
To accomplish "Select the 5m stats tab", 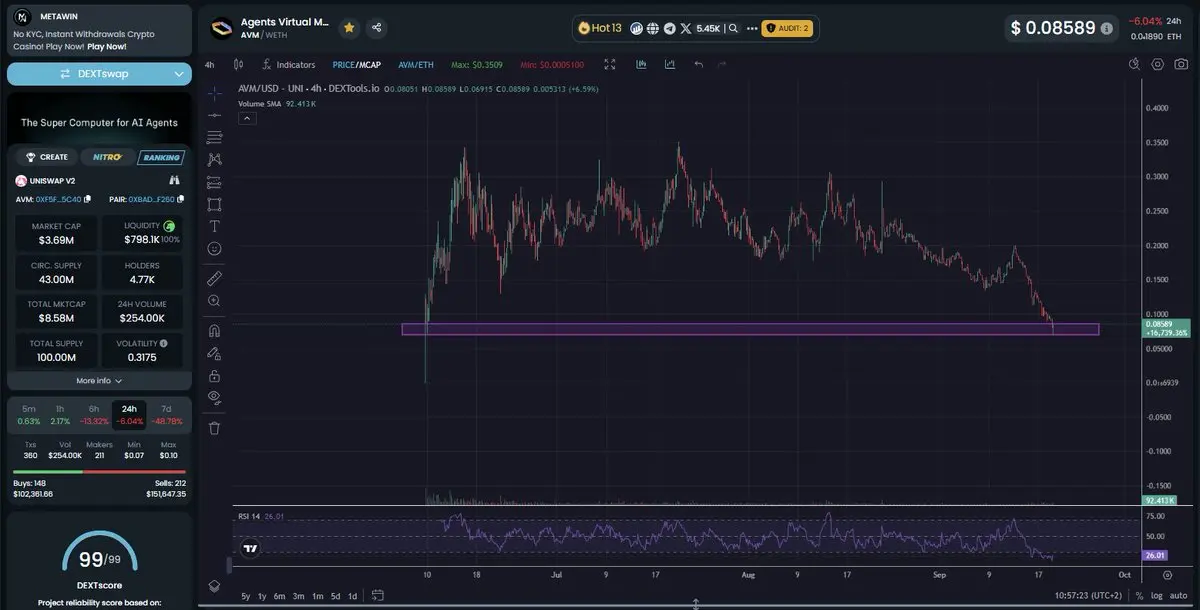I will click(28, 414).
